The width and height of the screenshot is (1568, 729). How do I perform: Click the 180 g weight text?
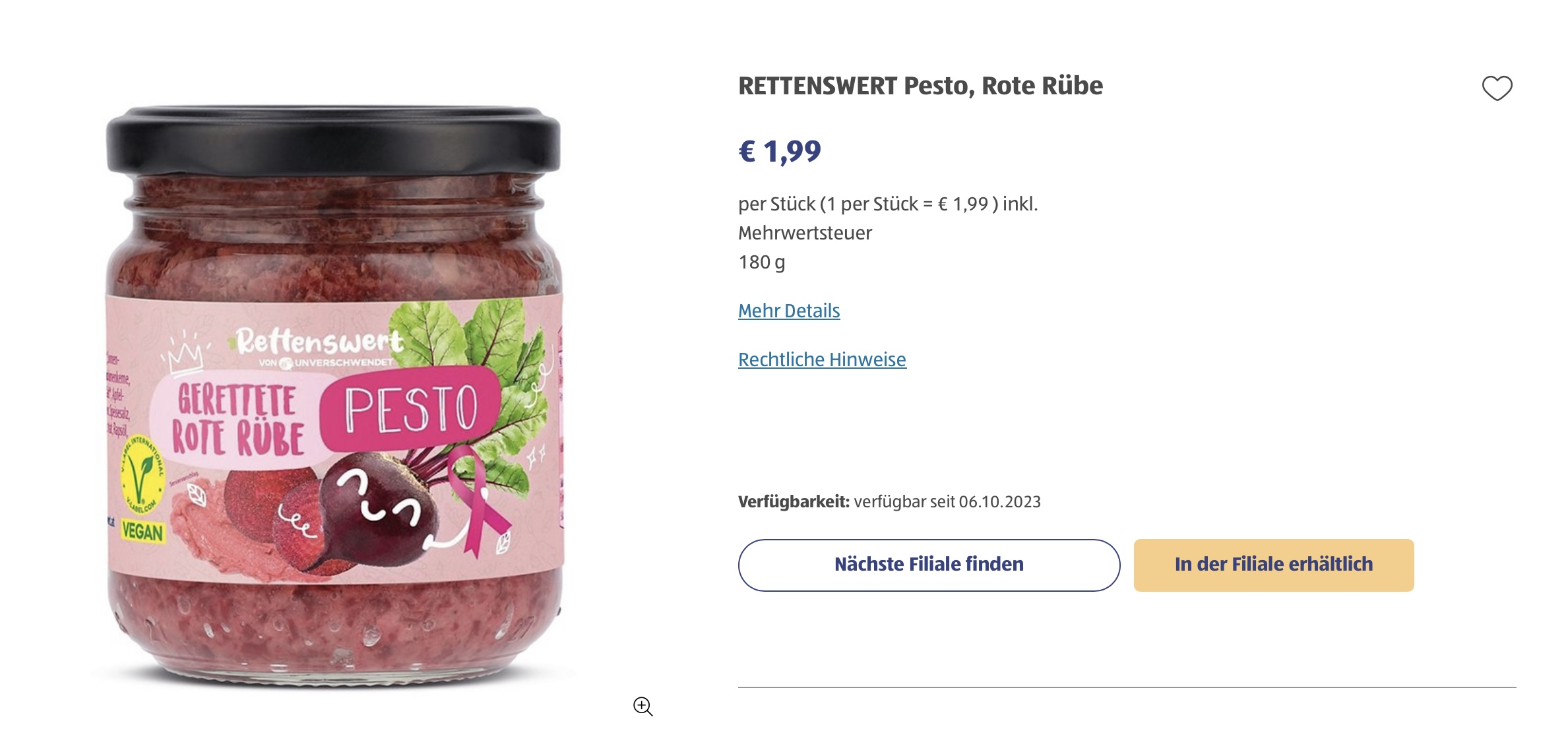point(762,263)
